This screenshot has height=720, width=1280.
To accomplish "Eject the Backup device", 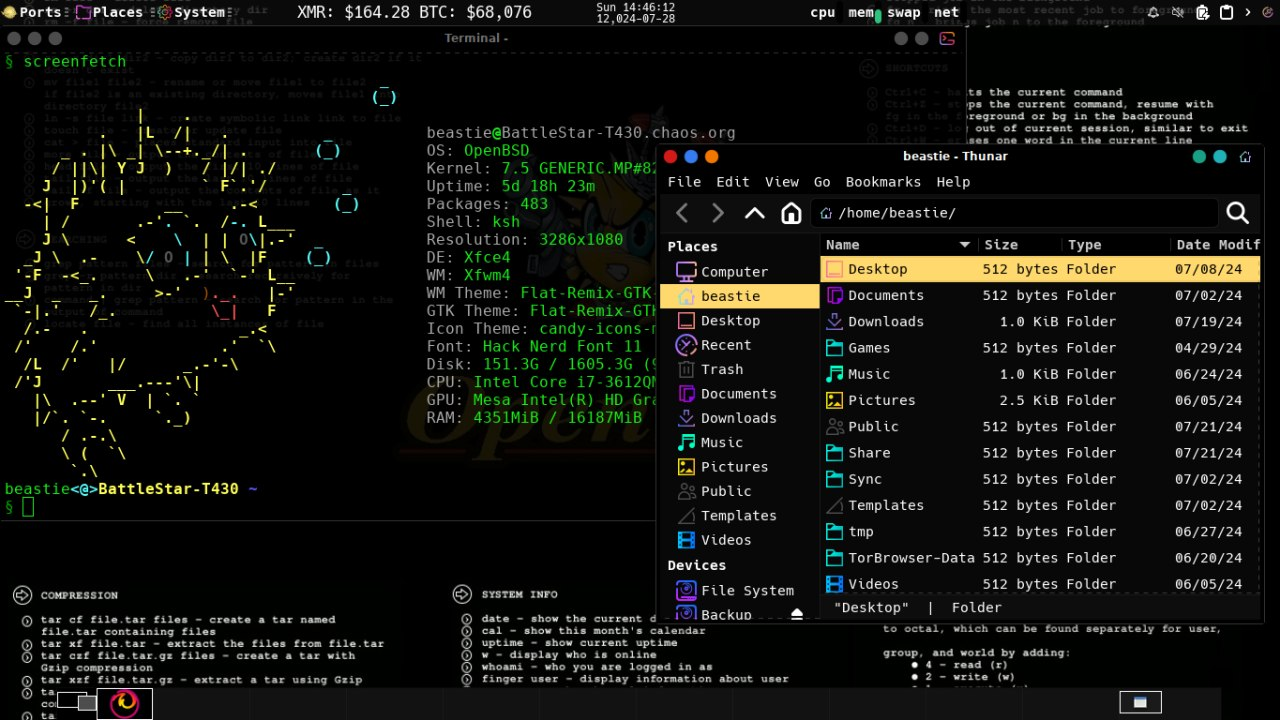I will pos(797,614).
